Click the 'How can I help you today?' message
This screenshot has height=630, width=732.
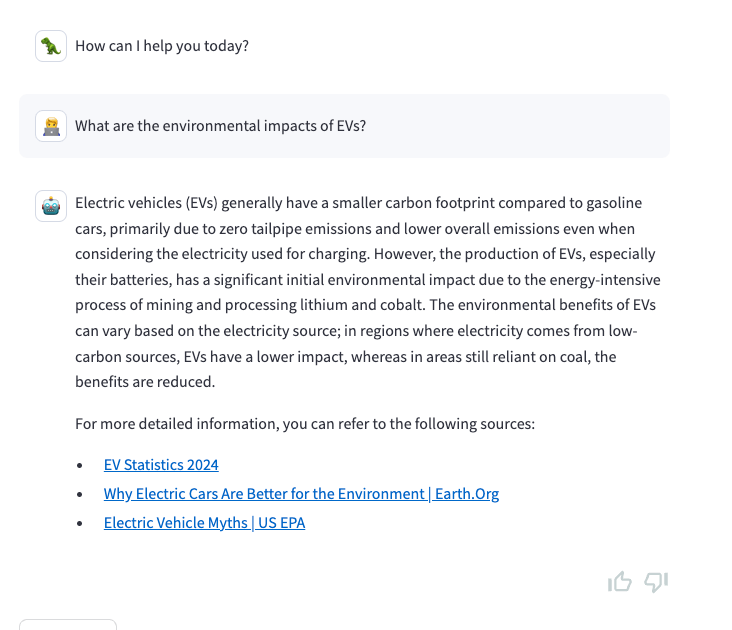click(x=162, y=46)
